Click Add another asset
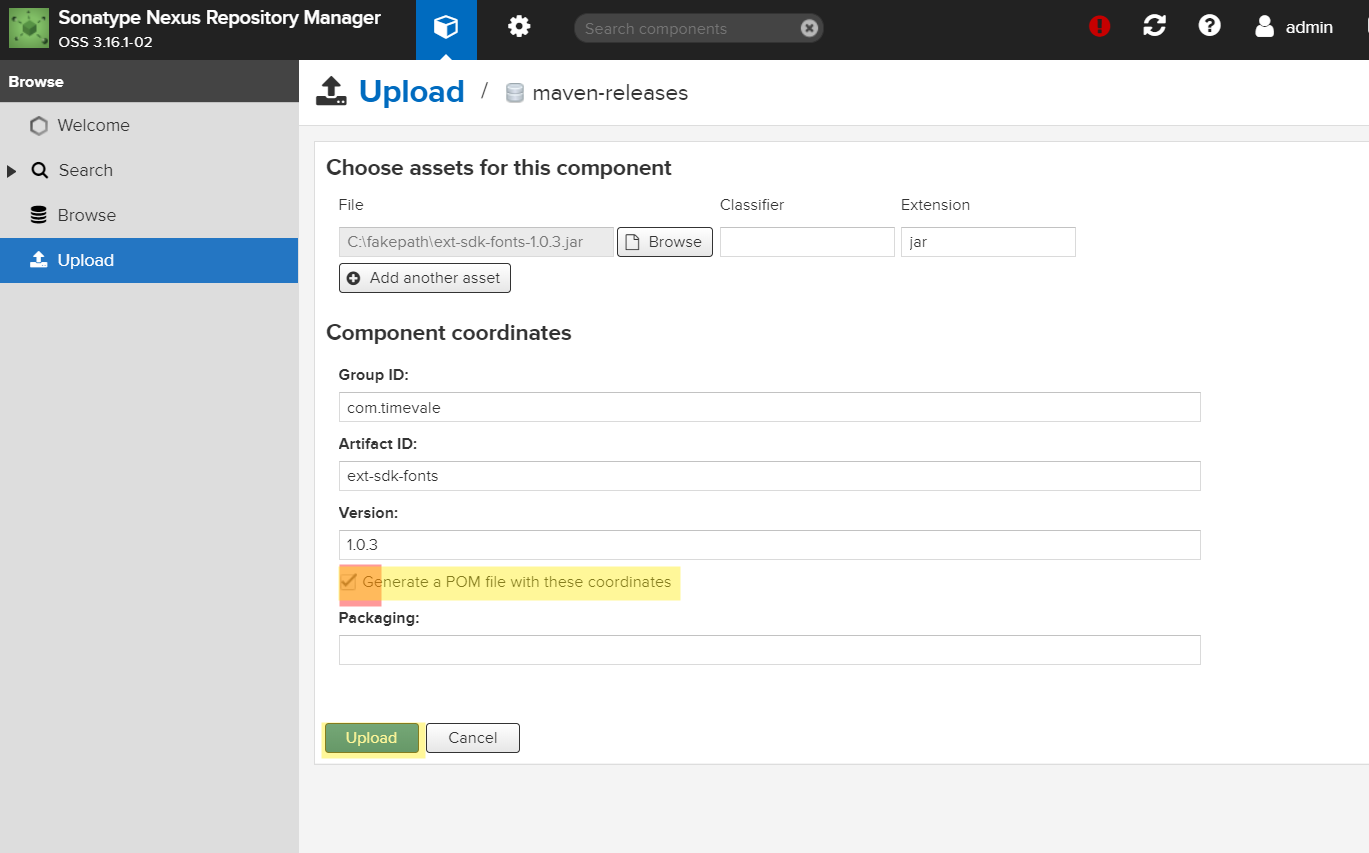Image resolution: width=1369 pixels, height=853 pixels. [425, 278]
